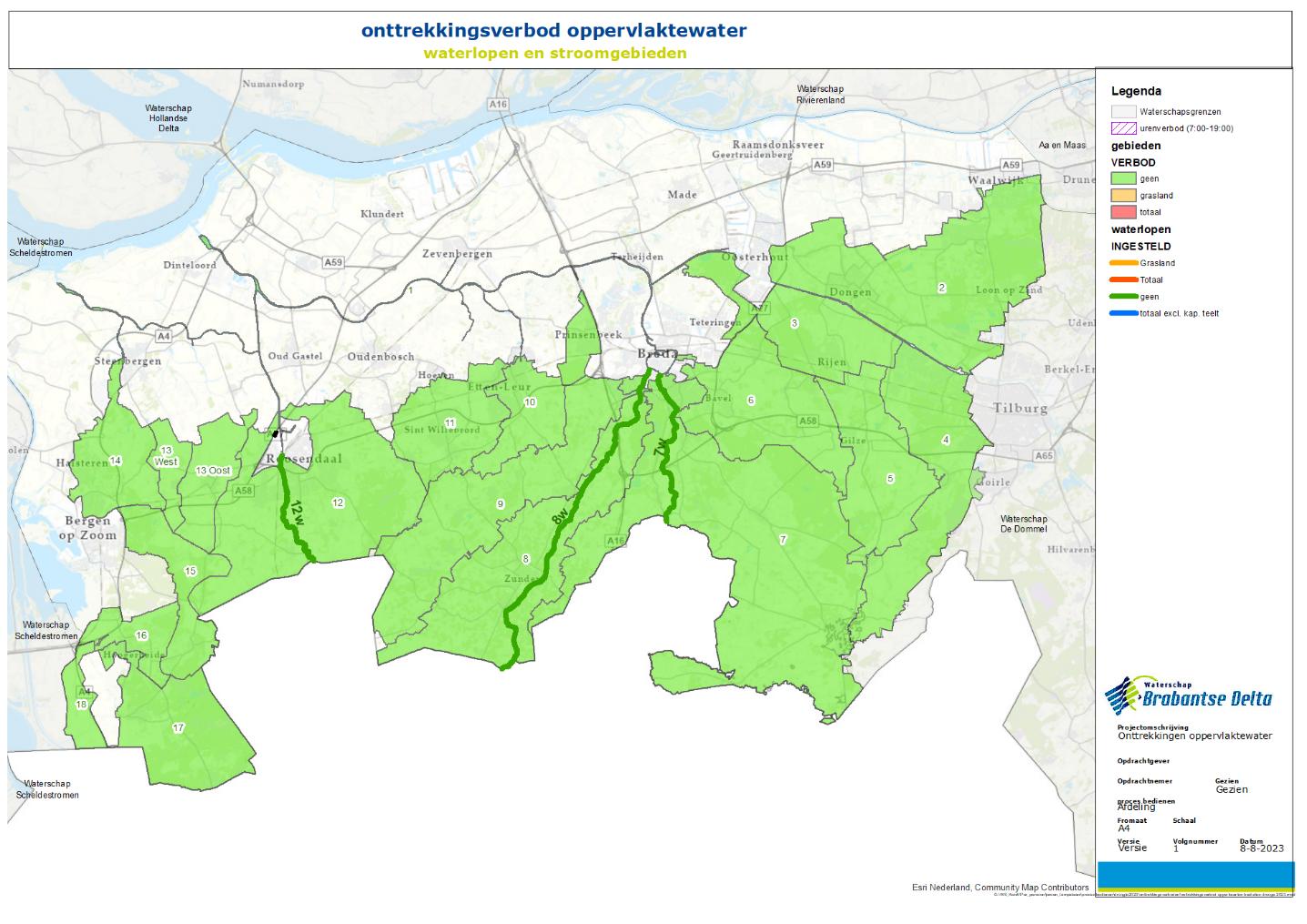
Task: Click the Bergen op Zoom label
Action: coord(91,528)
